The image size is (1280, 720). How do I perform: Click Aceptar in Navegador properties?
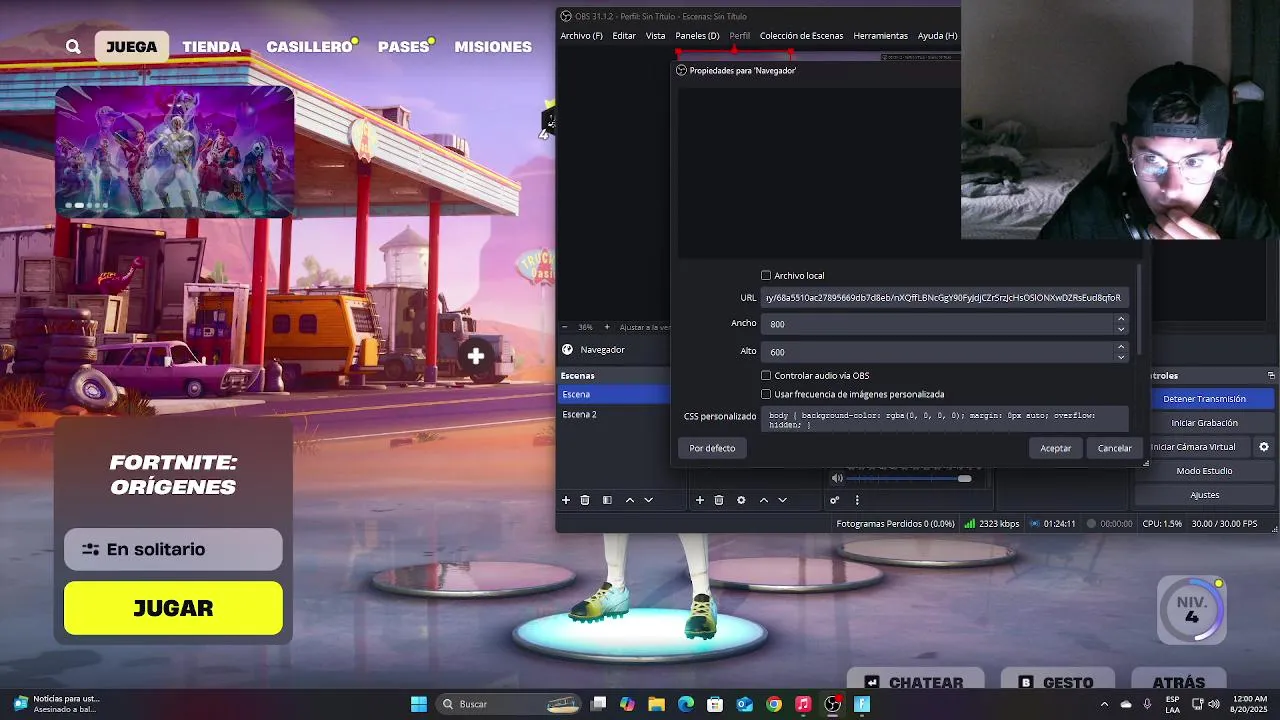pos(1055,448)
